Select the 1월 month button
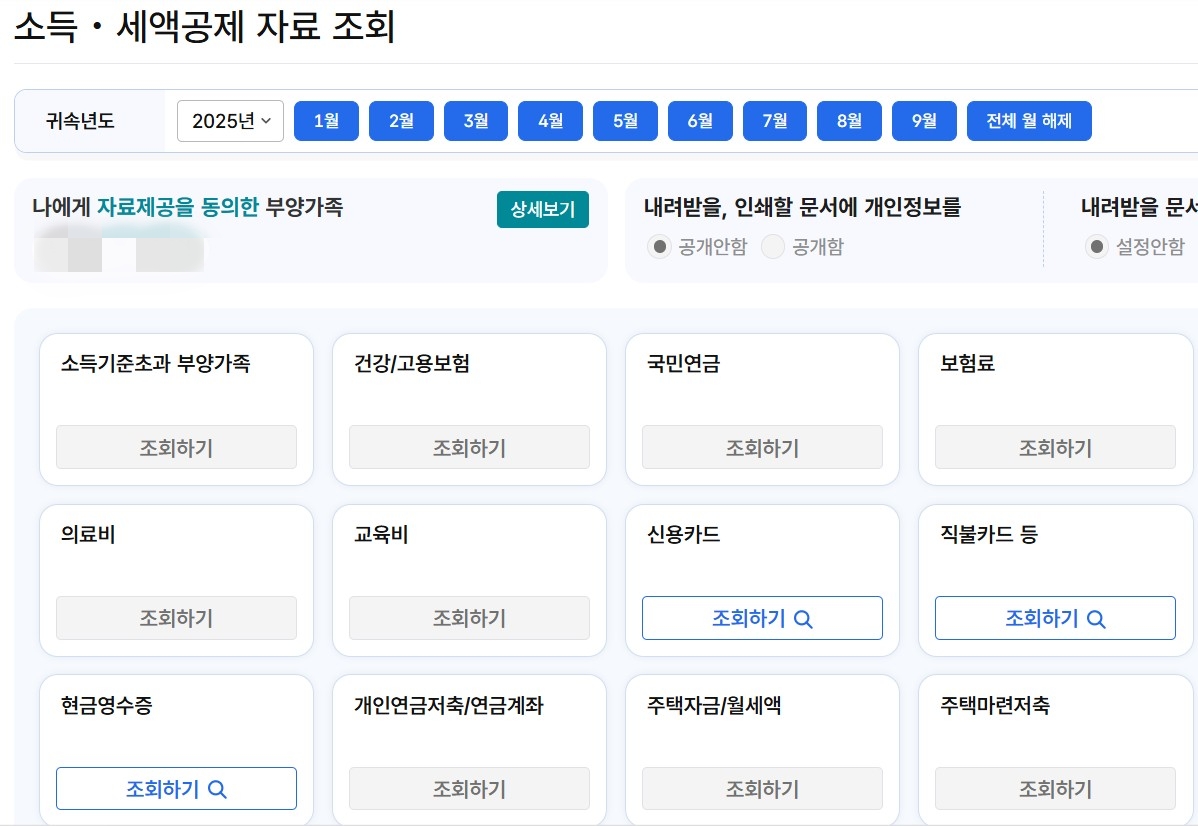 (x=326, y=120)
